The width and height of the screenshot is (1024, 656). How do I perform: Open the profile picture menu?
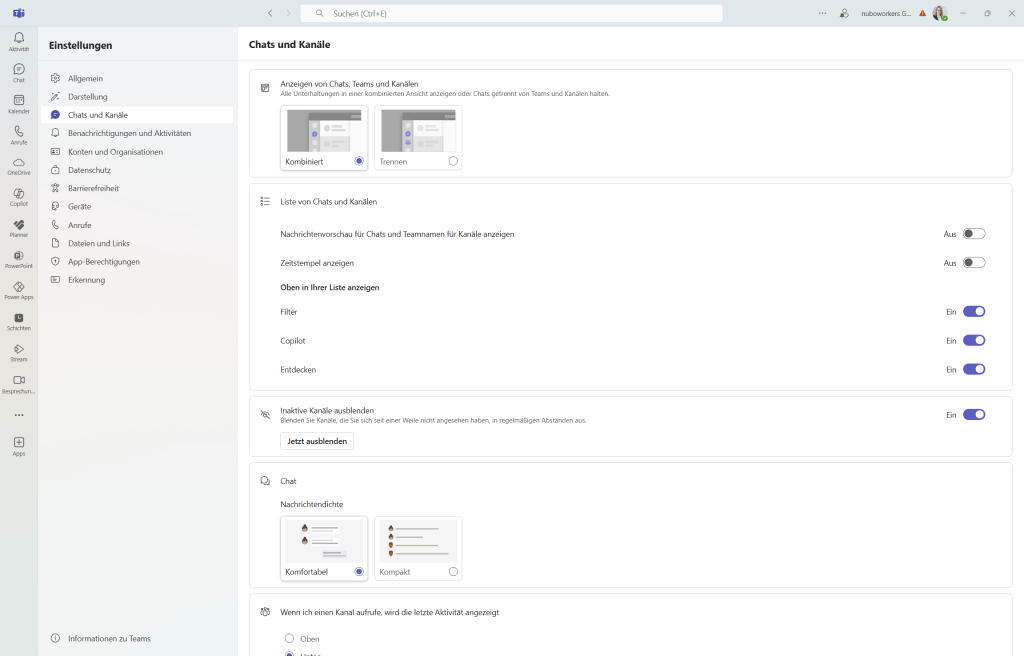click(940, 13)
